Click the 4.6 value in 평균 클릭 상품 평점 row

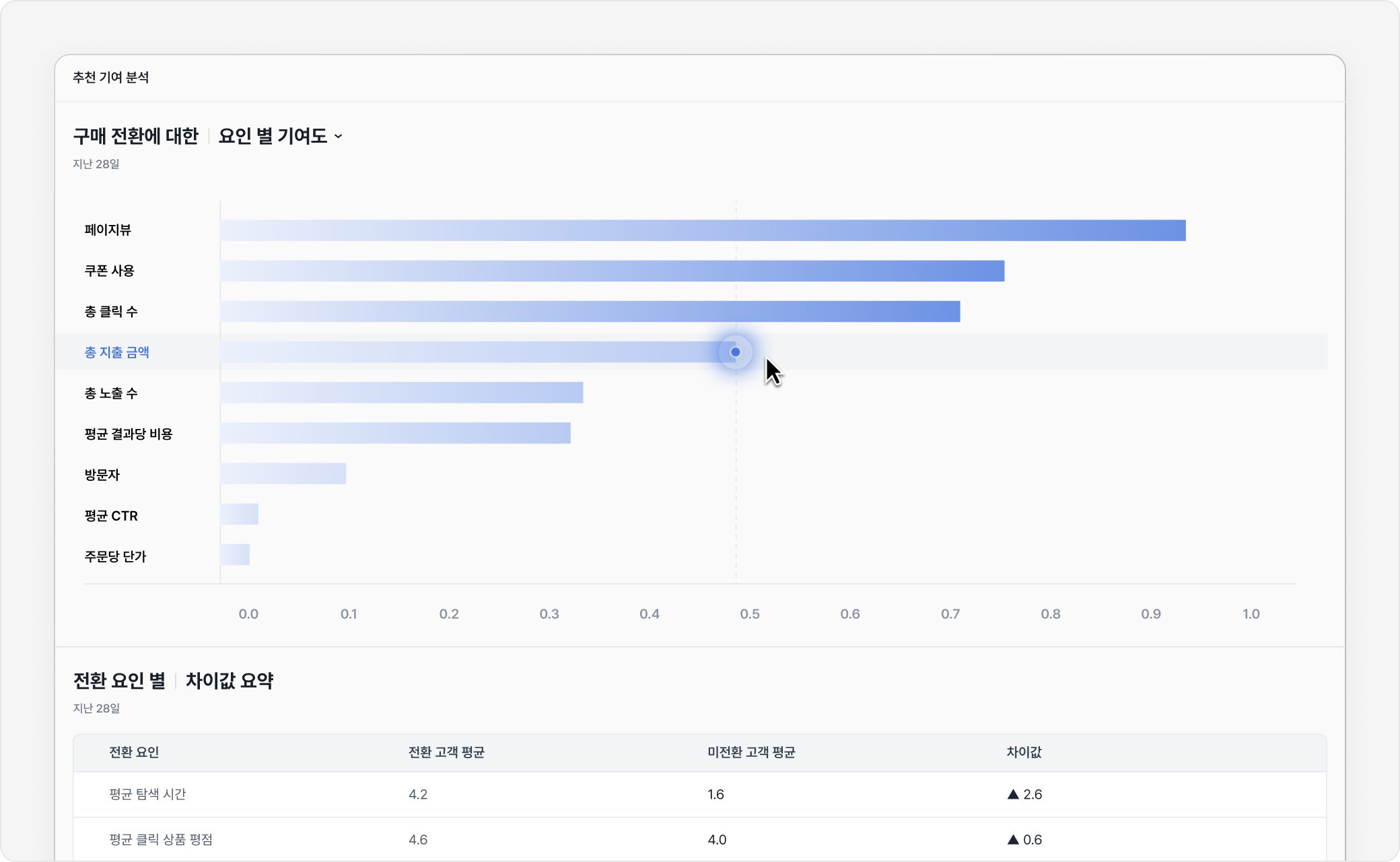pos(418,840)
